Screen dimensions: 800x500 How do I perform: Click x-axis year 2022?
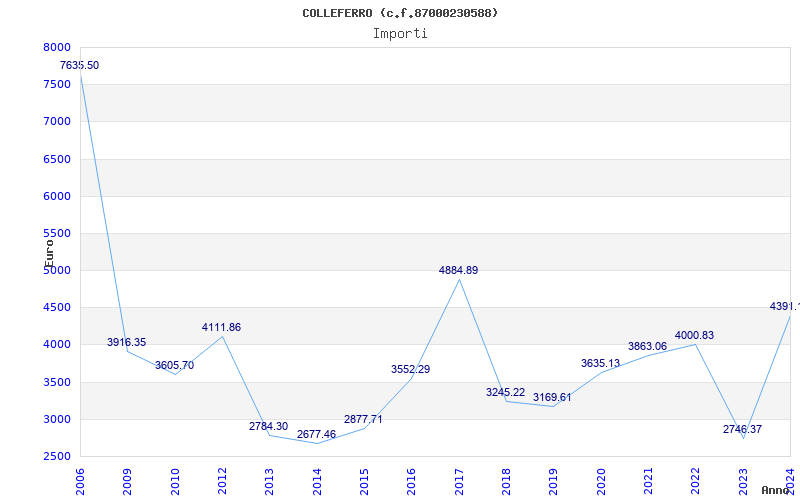pos(695,482)
